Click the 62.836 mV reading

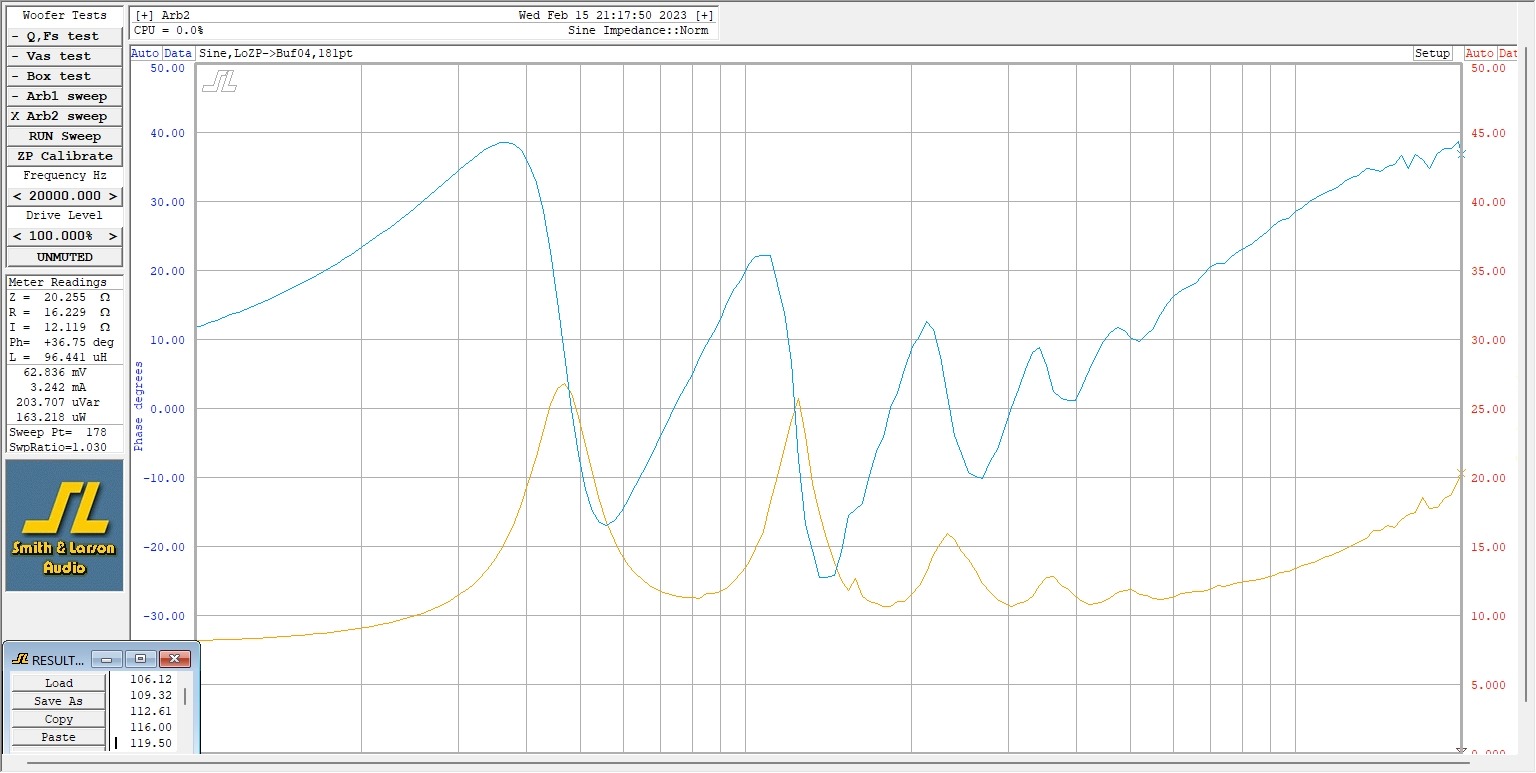pyautogui.click(x=54, y=372)
